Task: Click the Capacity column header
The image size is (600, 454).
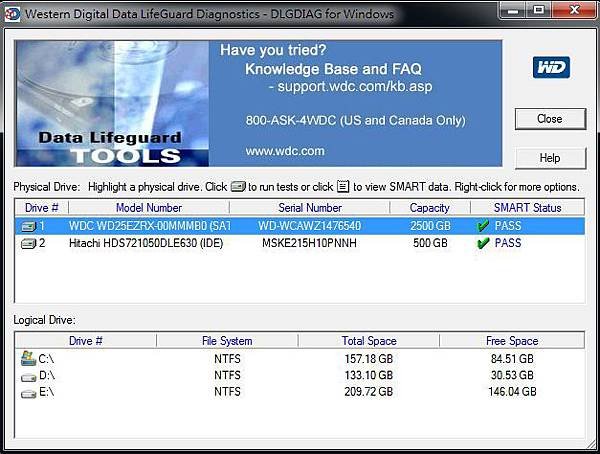Action: (430, 207)
